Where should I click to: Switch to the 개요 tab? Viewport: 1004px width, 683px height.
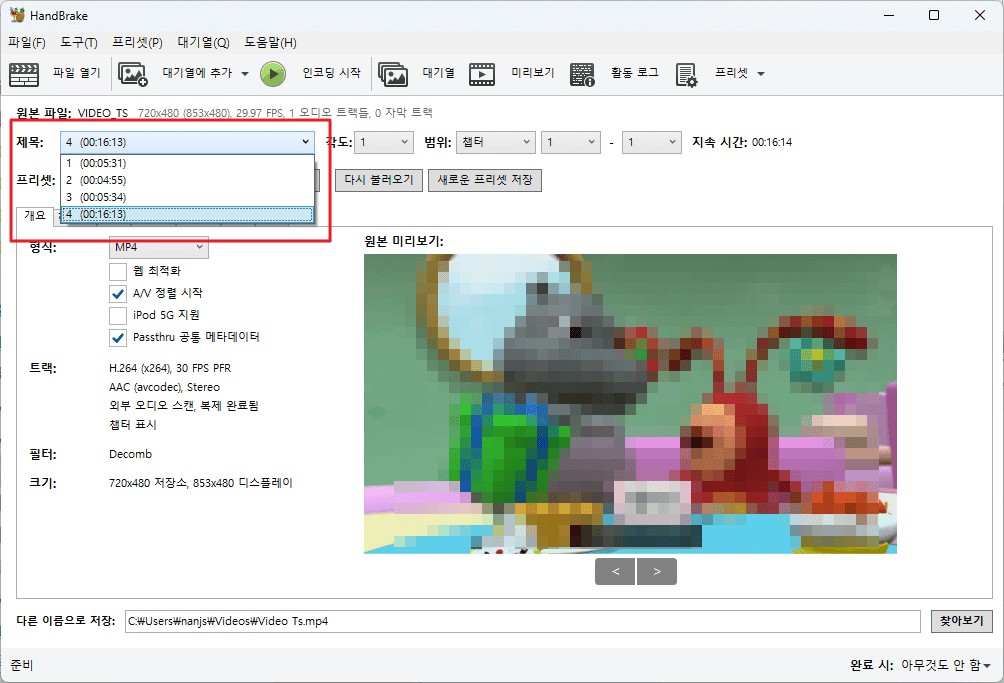35,215
